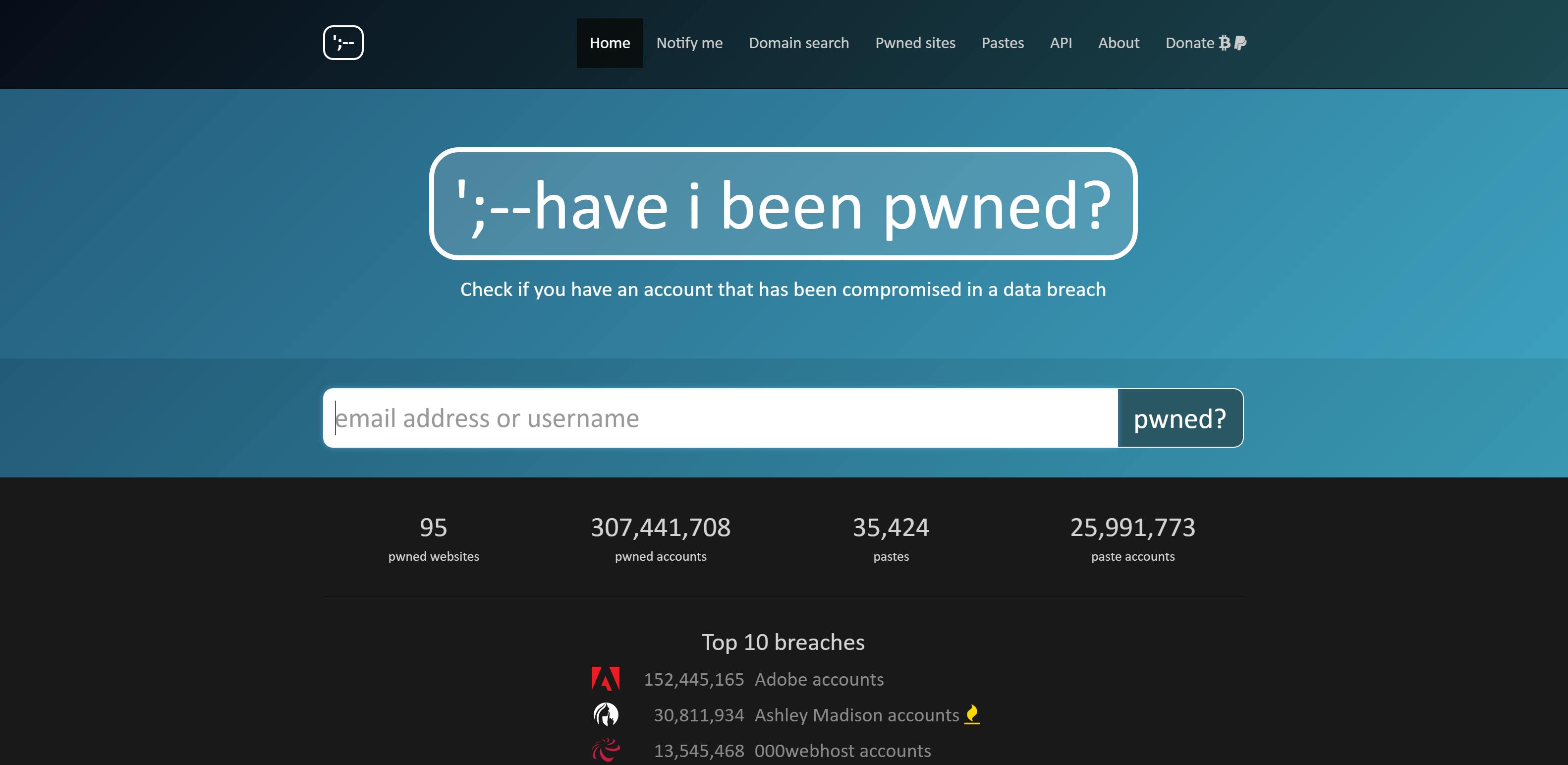
Task: Click the yellow sensitive-breach flame icon
Action: coord(972,714)
